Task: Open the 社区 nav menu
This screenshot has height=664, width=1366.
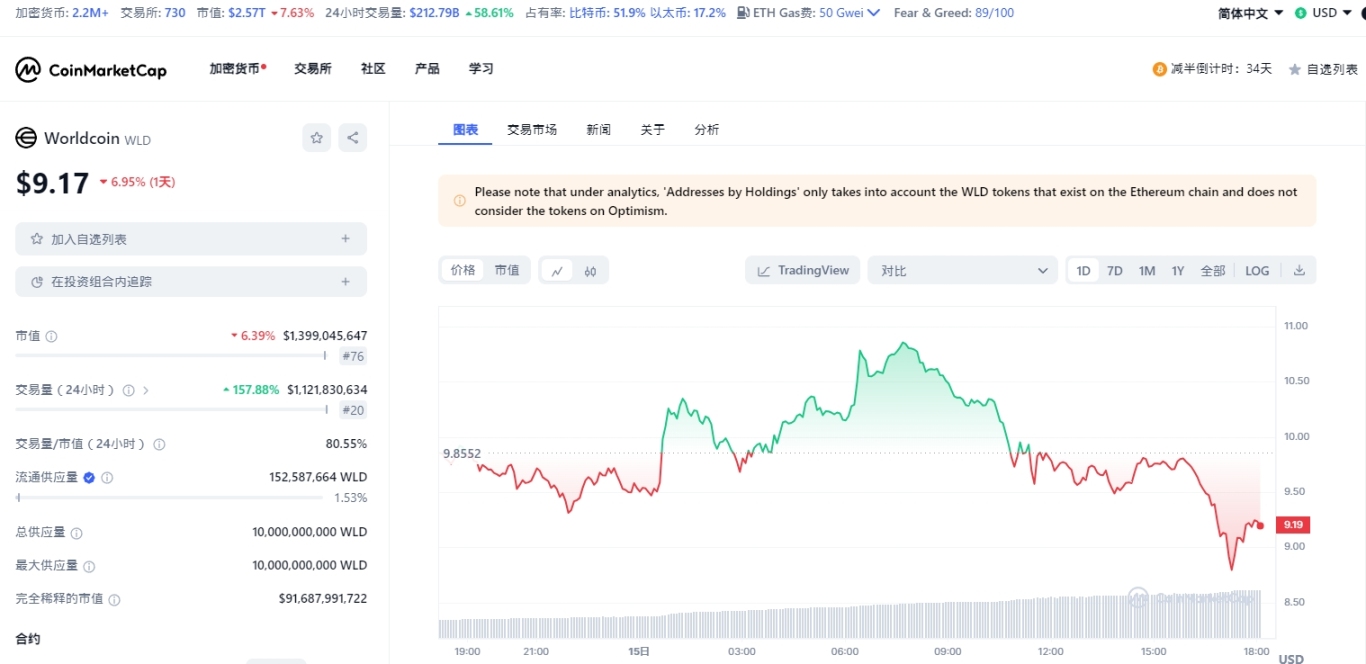Action: pos(373,69)
